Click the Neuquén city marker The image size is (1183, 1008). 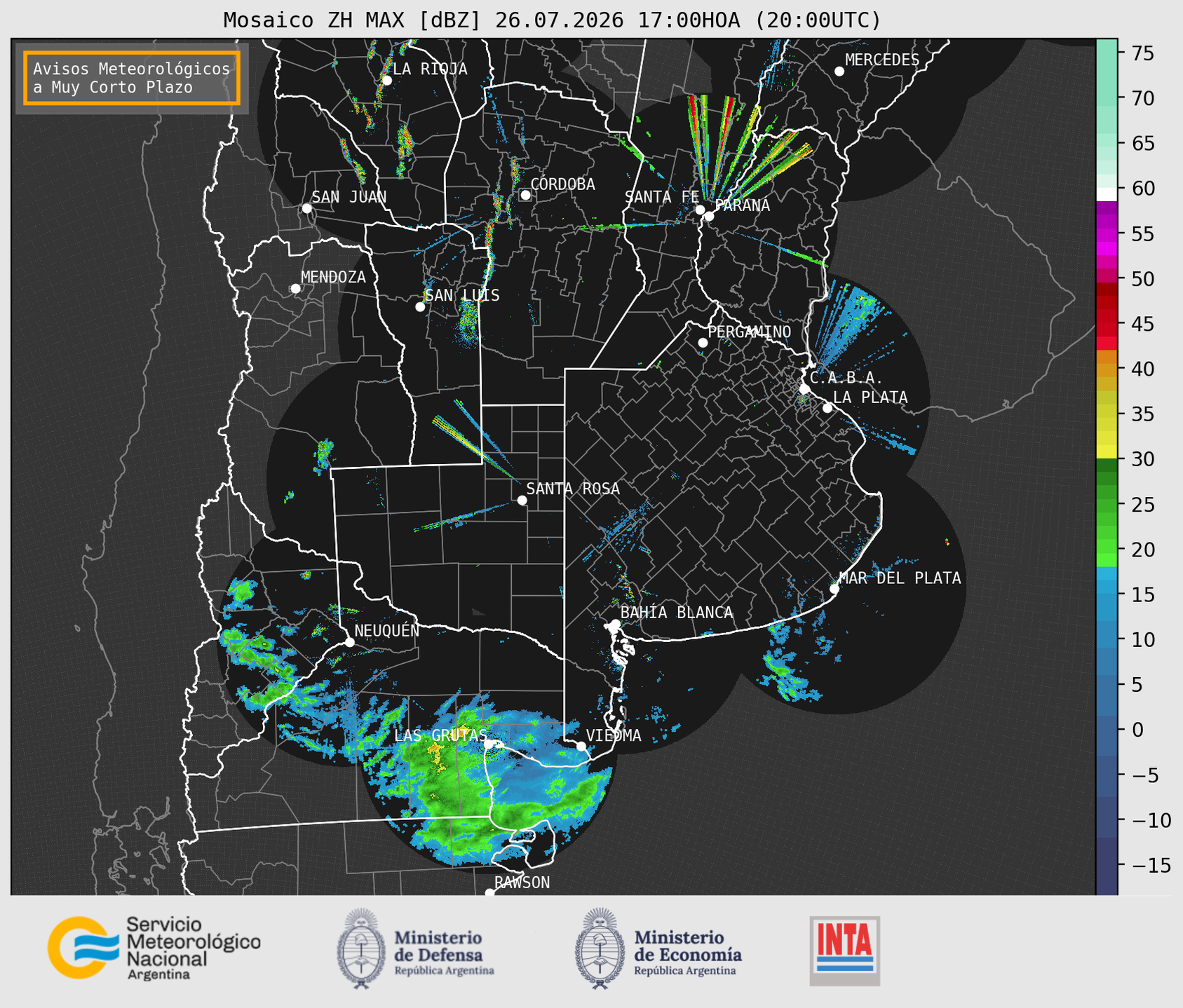click(349, 642)
